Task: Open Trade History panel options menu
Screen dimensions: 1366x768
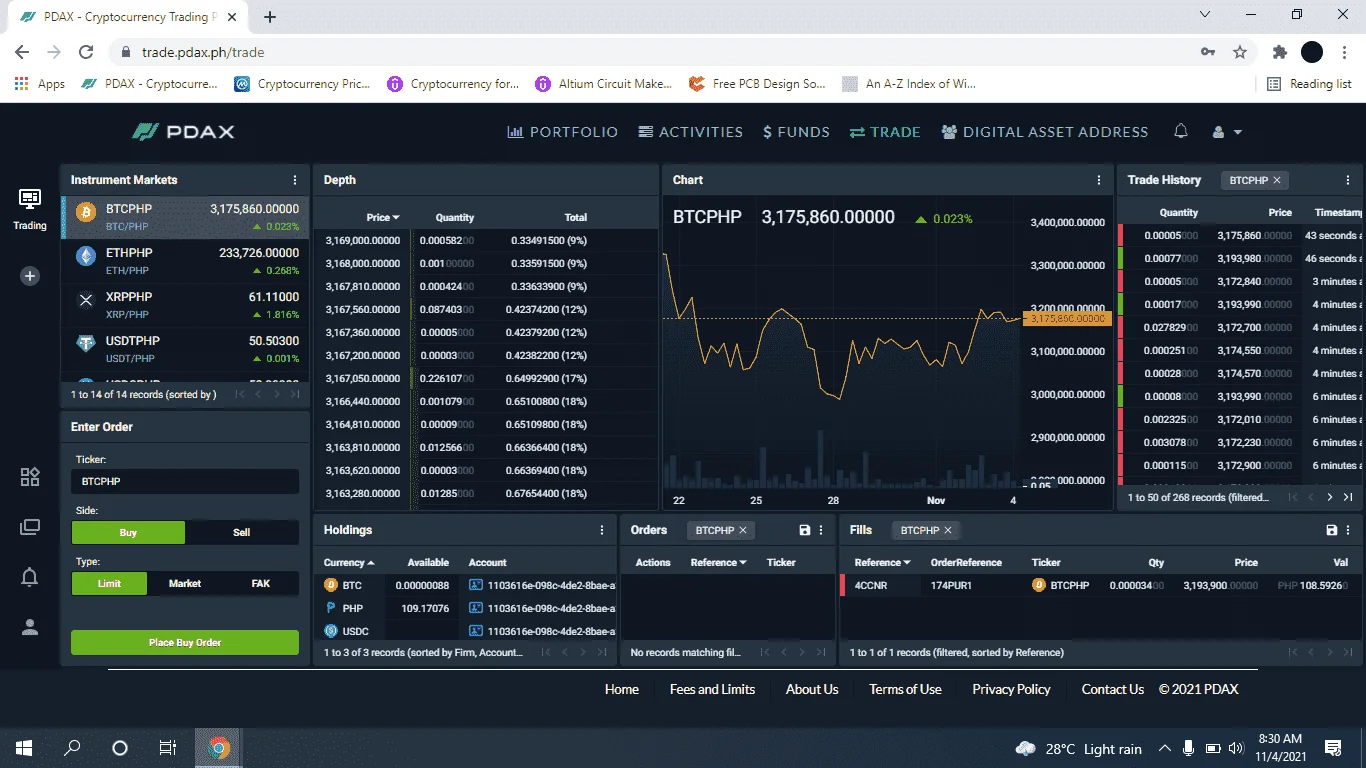Action: click(x=1348, y=180)
